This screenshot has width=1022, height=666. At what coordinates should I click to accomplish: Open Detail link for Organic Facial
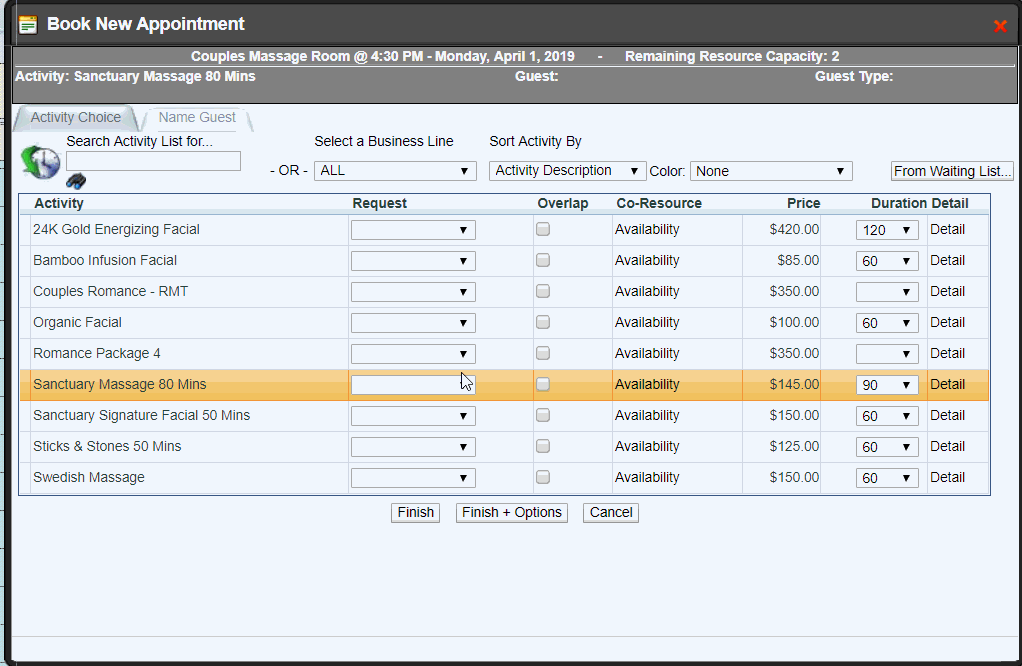point(947,322)
